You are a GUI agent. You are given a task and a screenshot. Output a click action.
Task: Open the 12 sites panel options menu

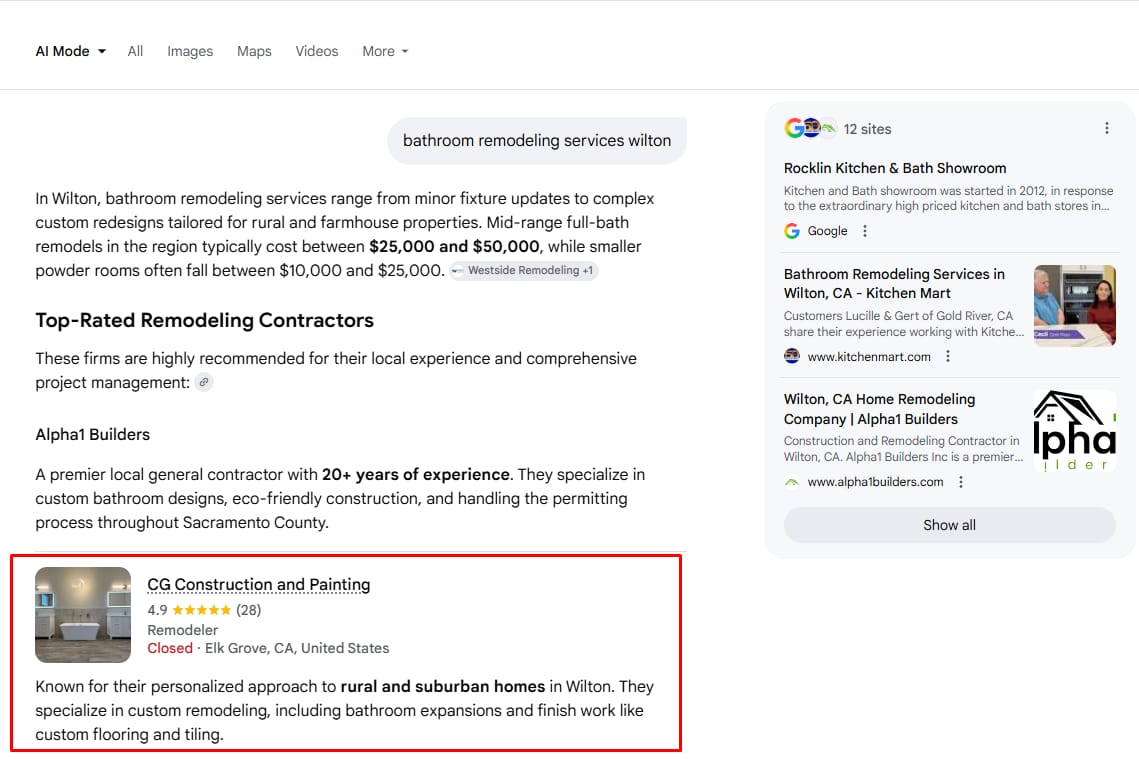click(1106, 129)
